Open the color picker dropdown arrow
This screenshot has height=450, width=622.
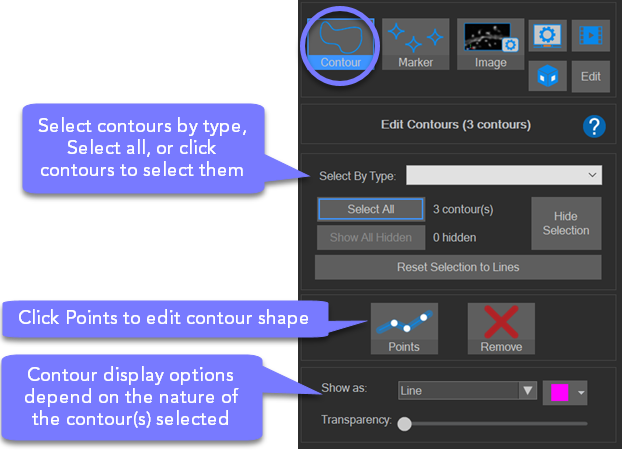coord(581,391)
